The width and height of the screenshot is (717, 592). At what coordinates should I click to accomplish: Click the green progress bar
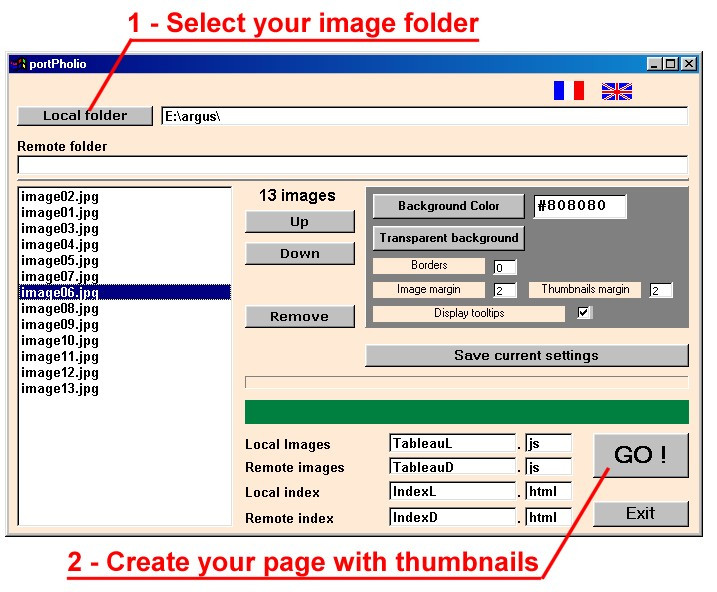point(467,412)
